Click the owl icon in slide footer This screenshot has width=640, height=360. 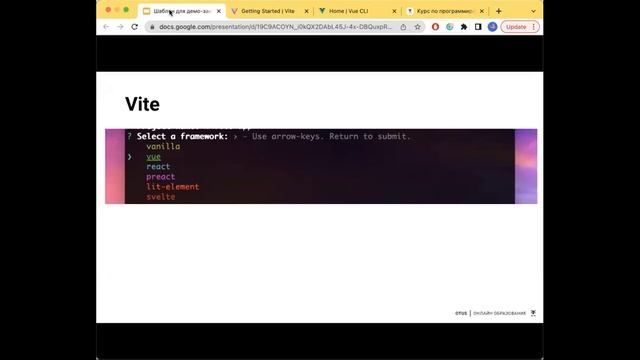[x=533, y=313]
